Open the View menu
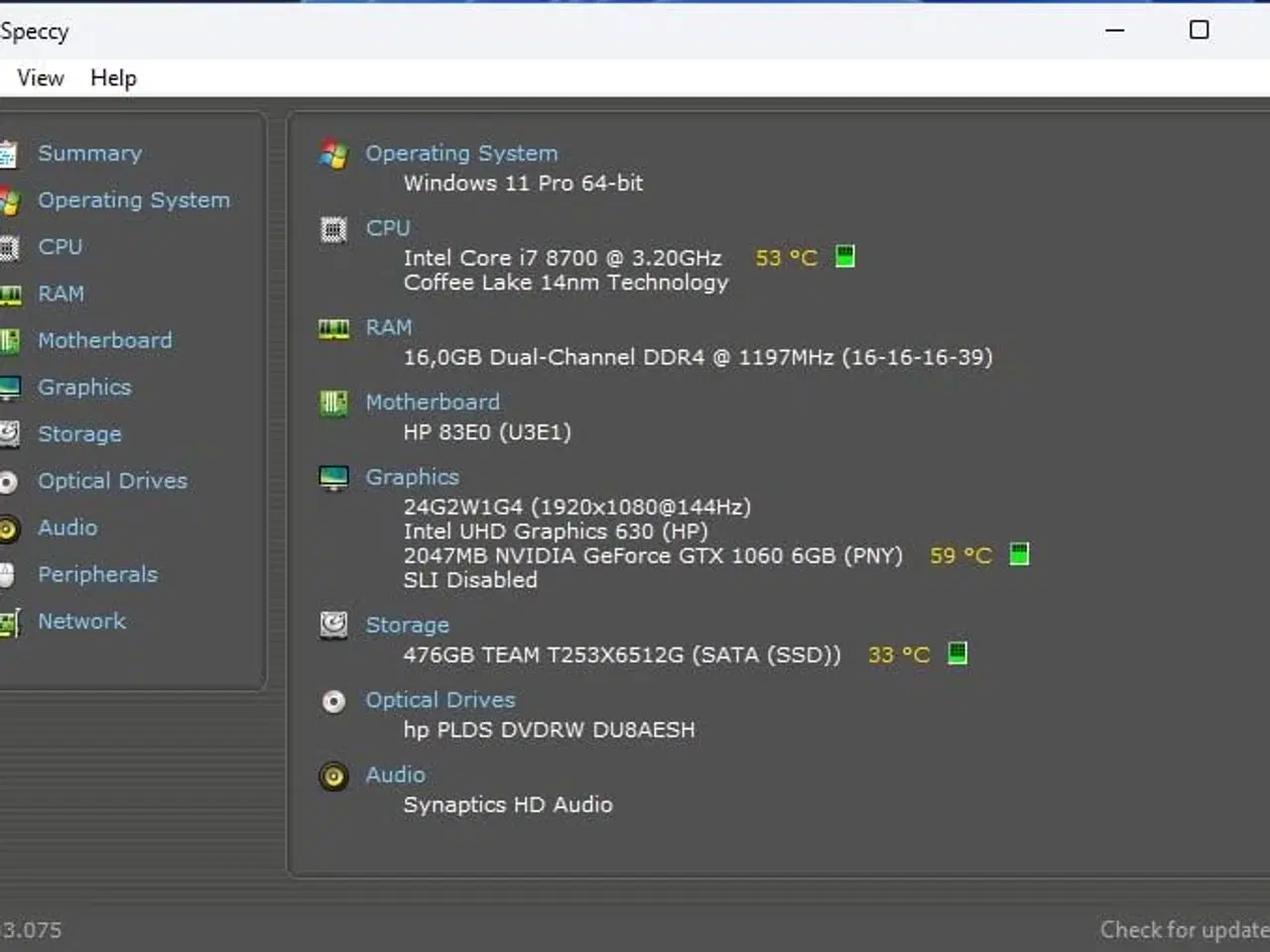1270x952 pixels. pos(41,77)
